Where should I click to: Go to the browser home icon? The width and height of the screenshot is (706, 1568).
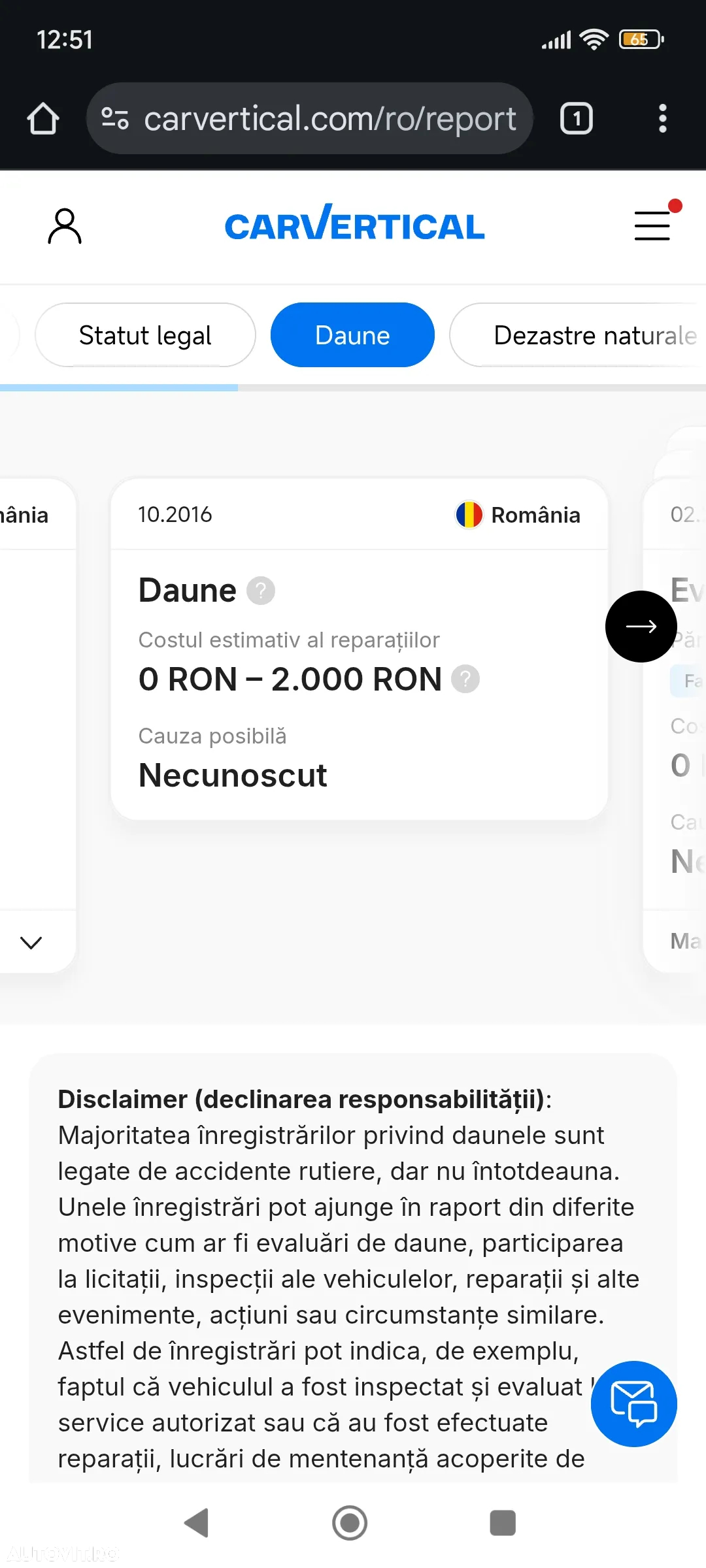pos(43,119)
